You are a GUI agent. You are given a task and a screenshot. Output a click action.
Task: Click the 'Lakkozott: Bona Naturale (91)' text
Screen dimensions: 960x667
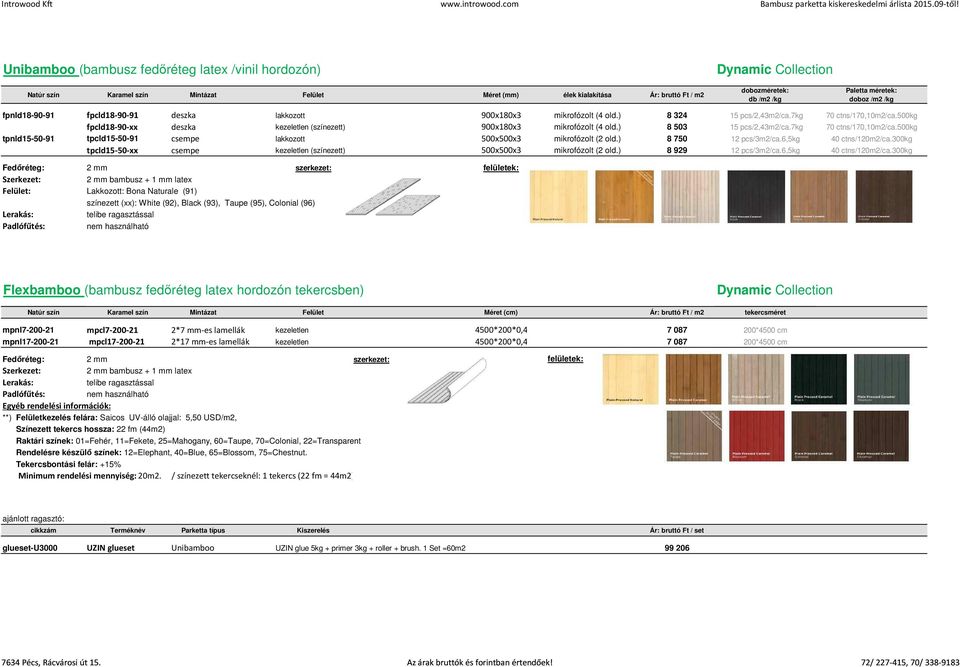click(142, 191)
